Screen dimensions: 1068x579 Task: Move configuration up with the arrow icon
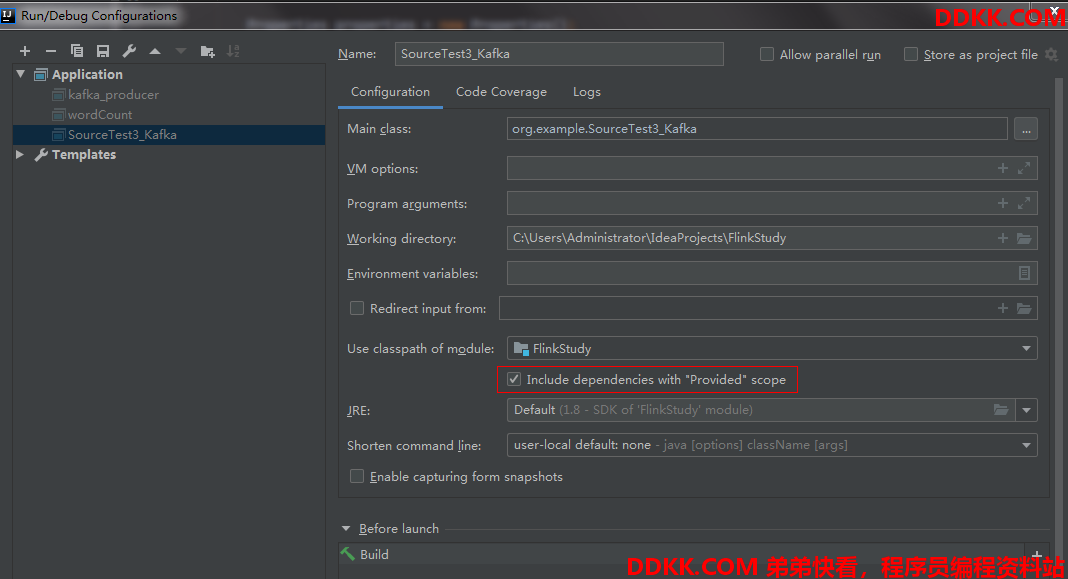(155, 51)
